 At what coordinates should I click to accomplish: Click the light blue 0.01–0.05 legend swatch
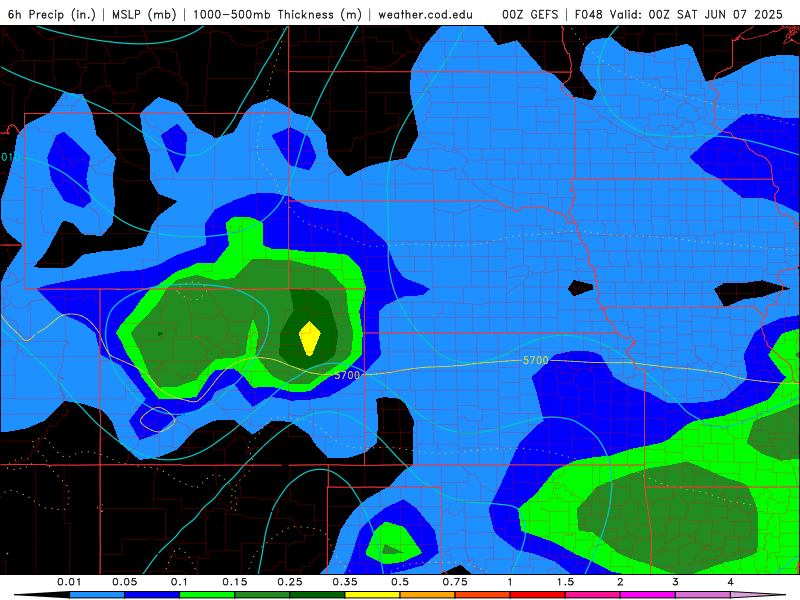point(97,595)
